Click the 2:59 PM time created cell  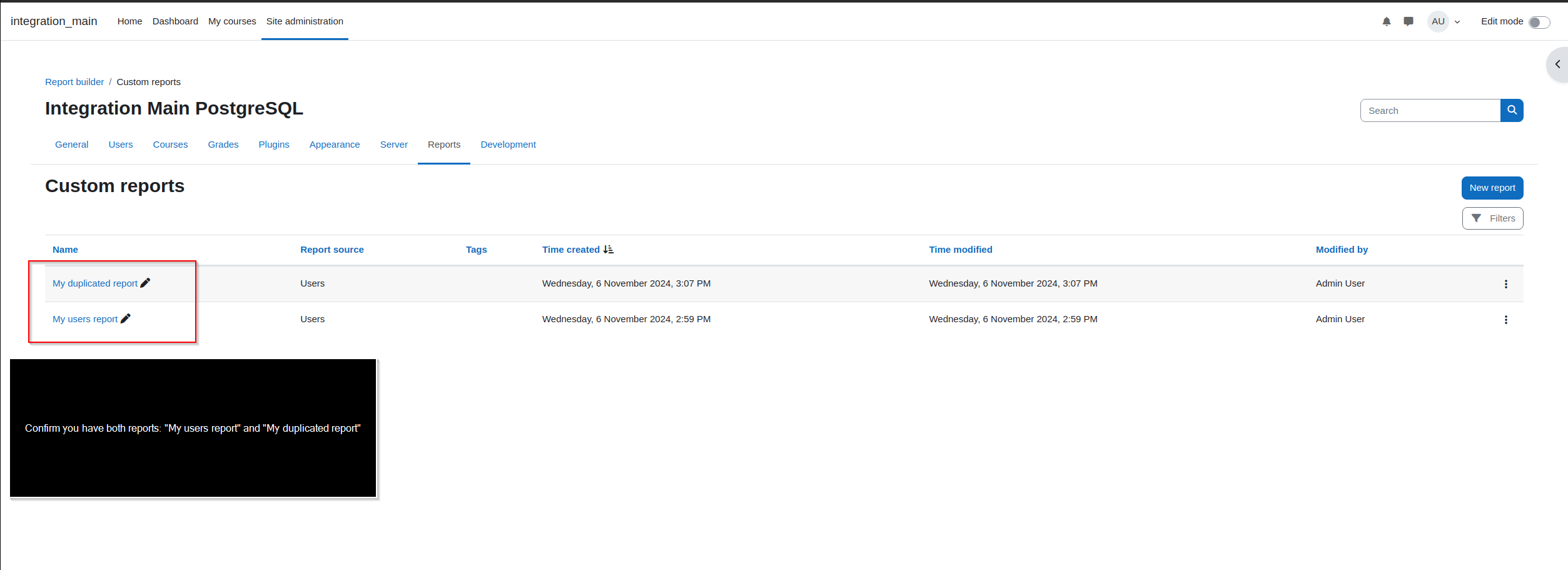point(626,319)
